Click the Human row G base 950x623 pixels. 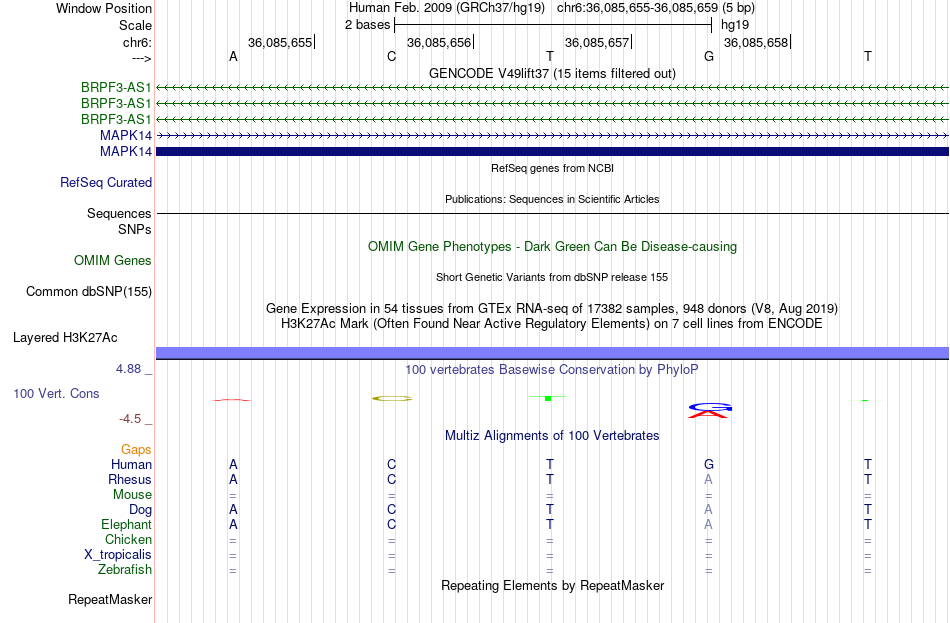click(x=709, y=465)
